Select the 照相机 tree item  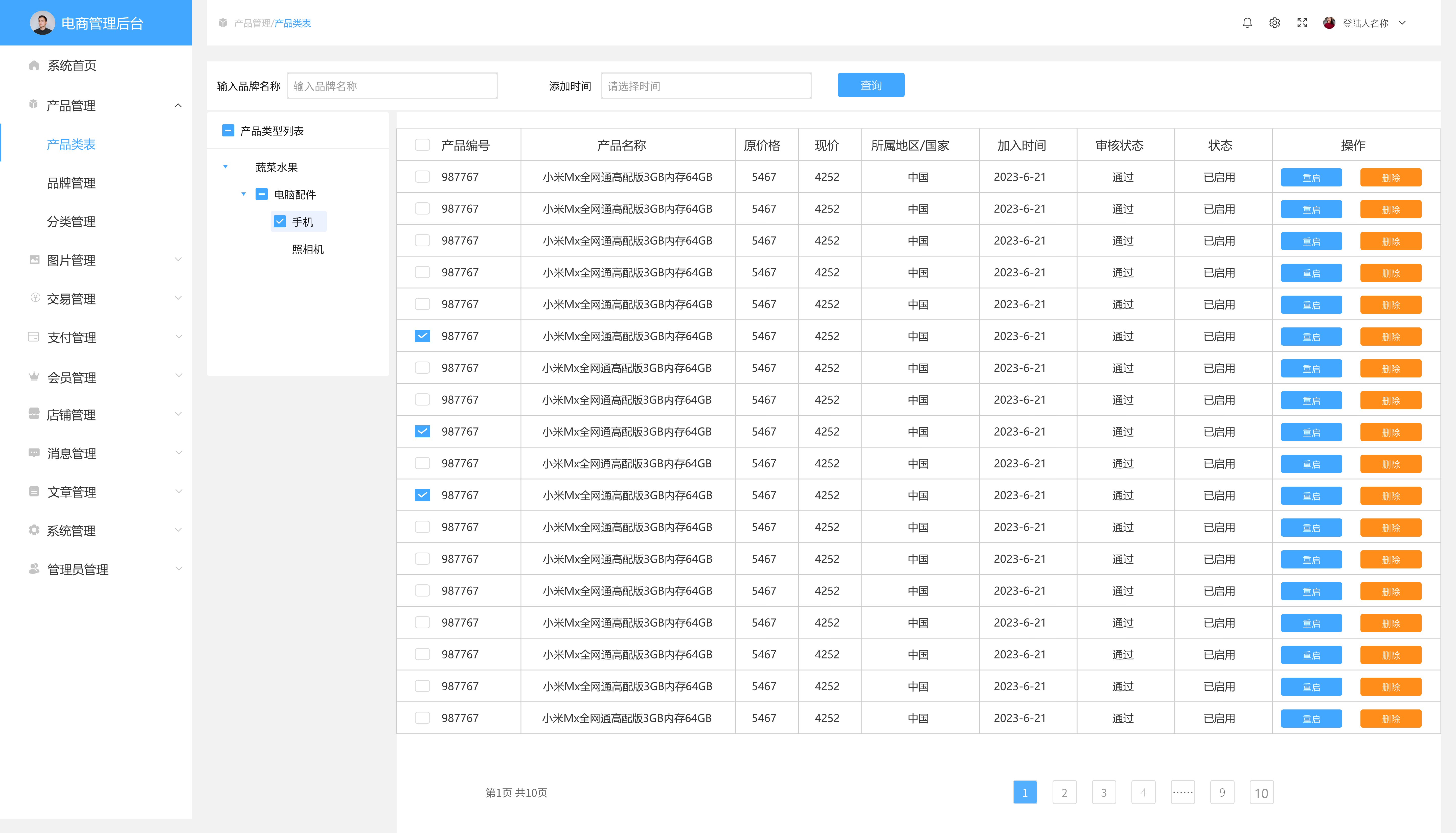point(307,249)
